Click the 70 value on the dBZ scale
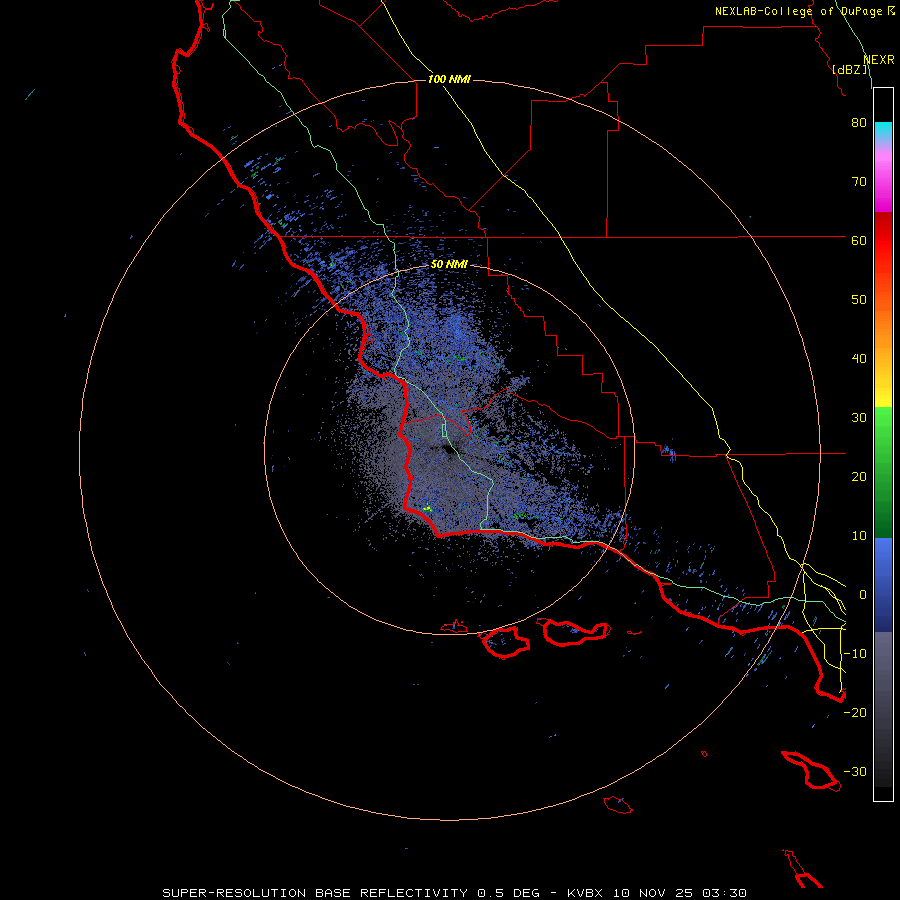The image size is (900, 900). pos(859,182)
